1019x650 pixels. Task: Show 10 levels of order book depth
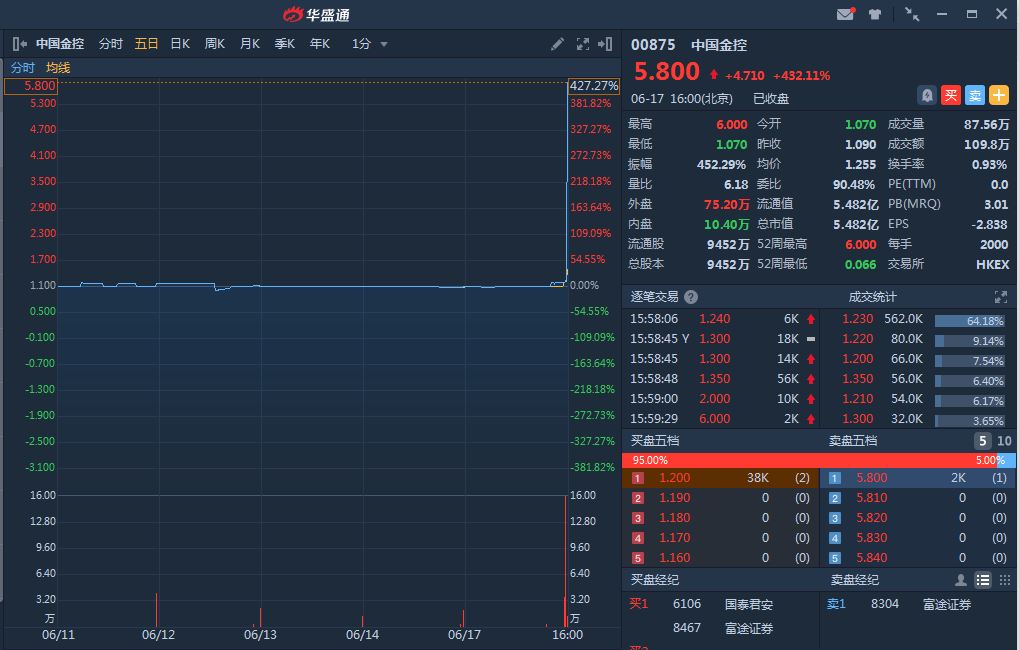coord(1004,440)
